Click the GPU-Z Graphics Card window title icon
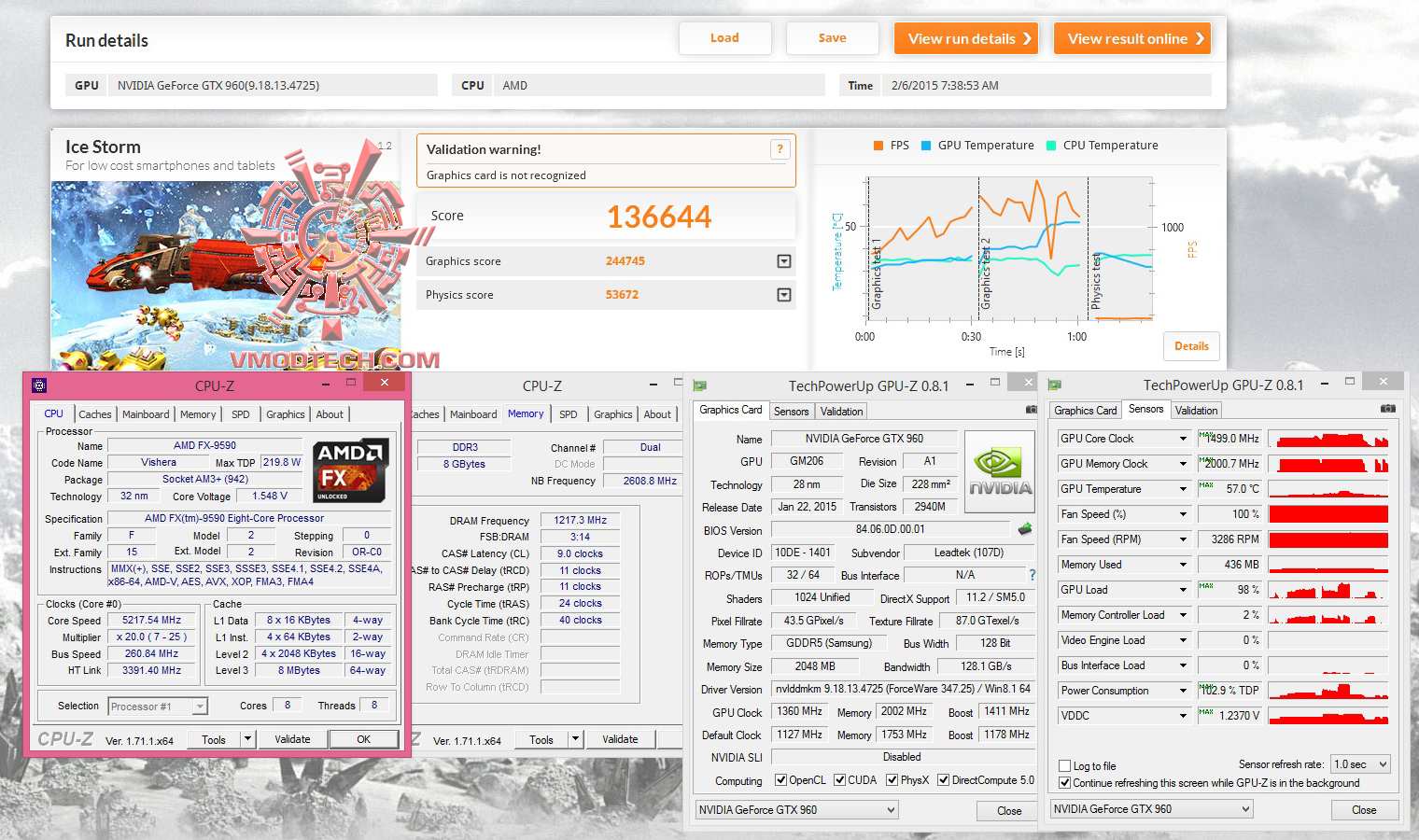 pyautogui.click(x=700, y=385)
